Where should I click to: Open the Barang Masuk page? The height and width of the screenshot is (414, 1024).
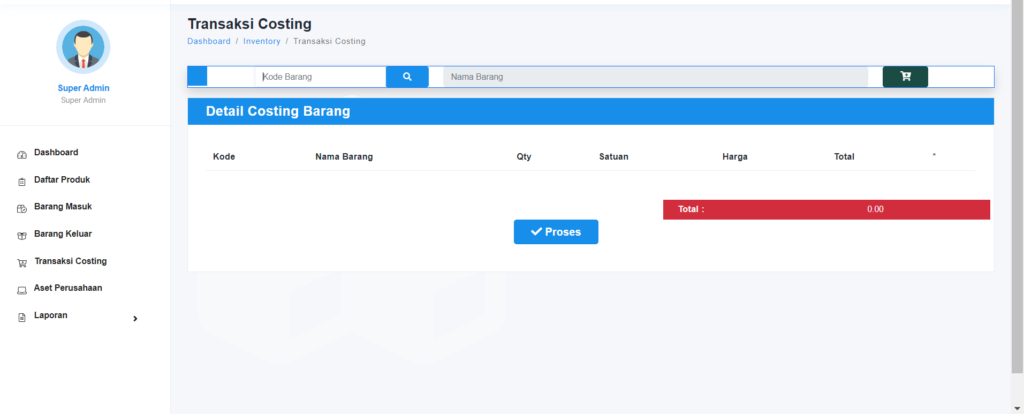pyautogui.click(x=63, y=206)
